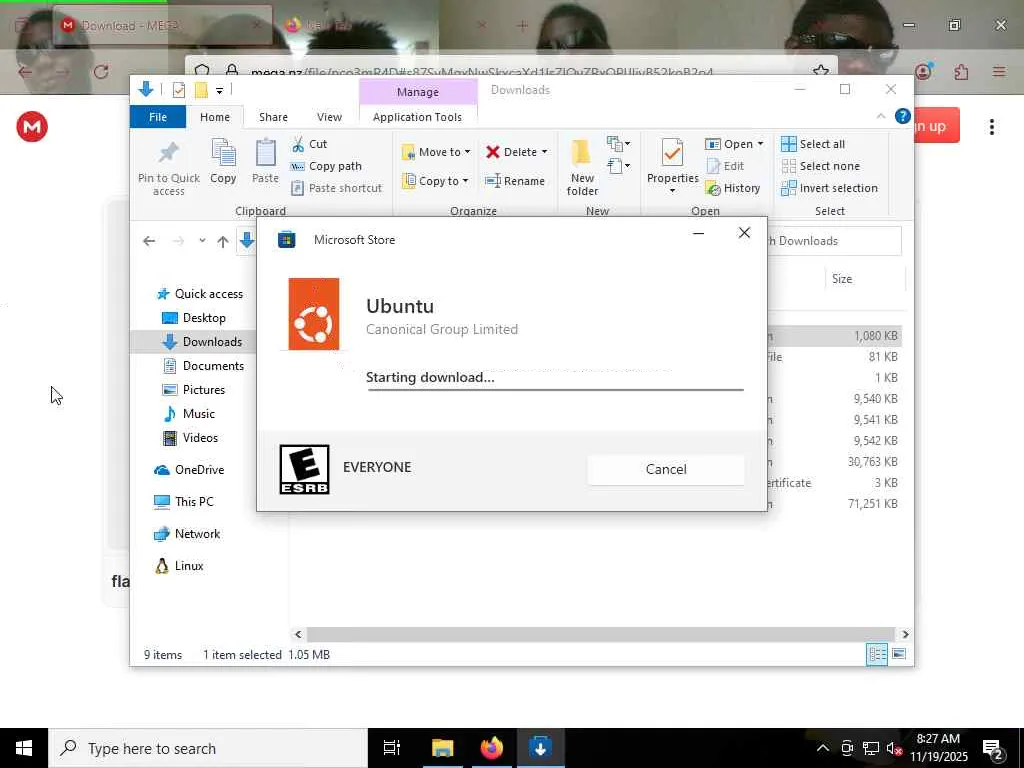This screenshot has height=768, width=1024.
Task: Click Select all in ribbon
Action: (x=813, y=144)
